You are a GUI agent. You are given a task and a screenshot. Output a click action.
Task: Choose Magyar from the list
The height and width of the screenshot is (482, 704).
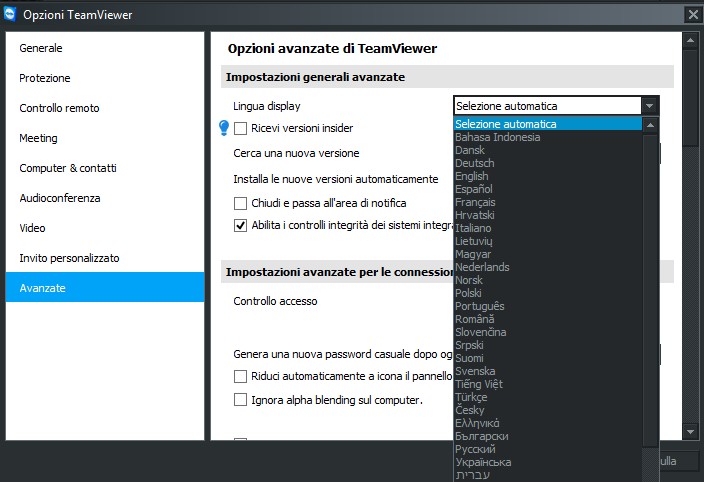[x=548, y=254]
